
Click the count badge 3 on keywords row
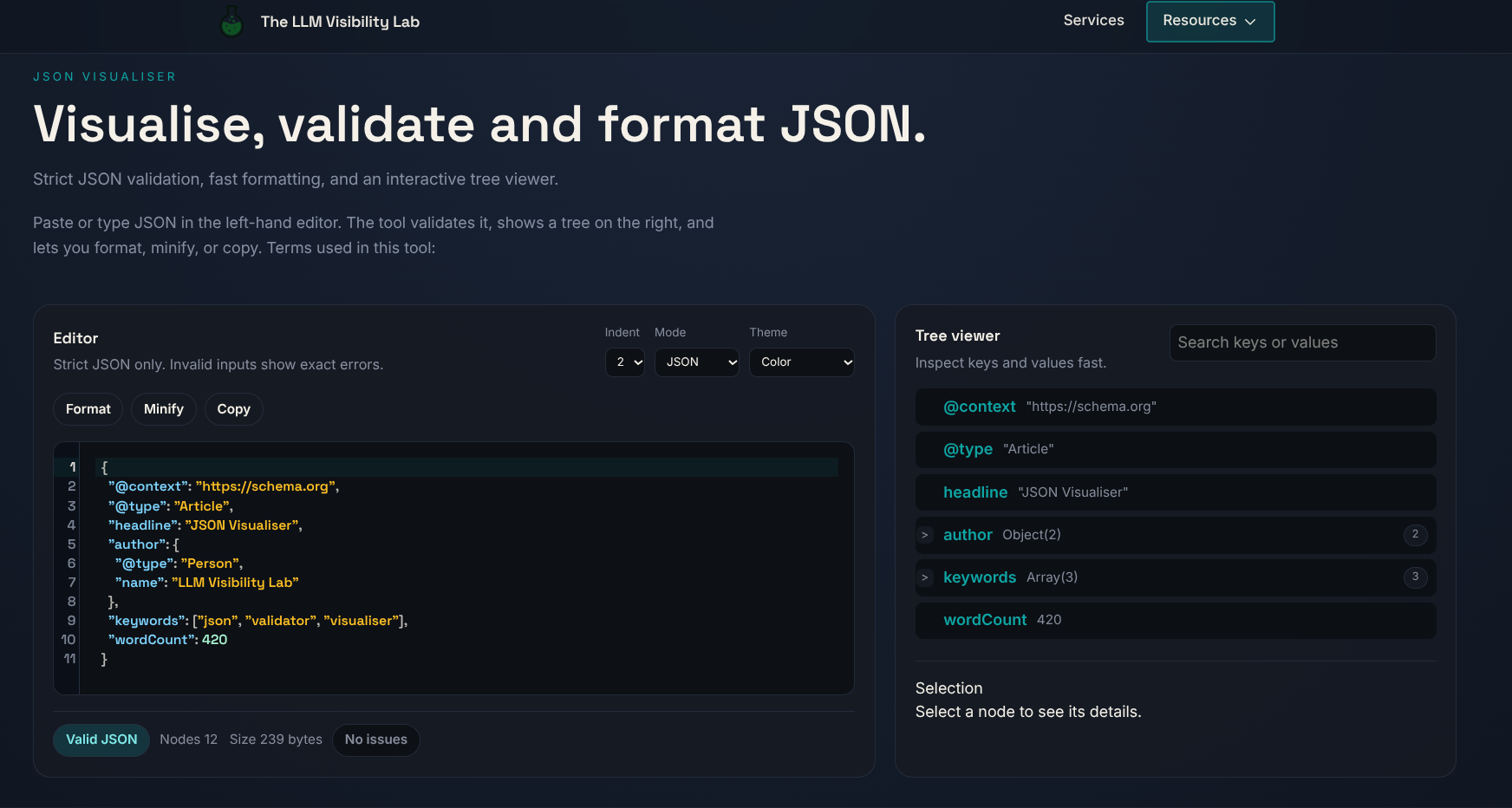coord(1416,577)
